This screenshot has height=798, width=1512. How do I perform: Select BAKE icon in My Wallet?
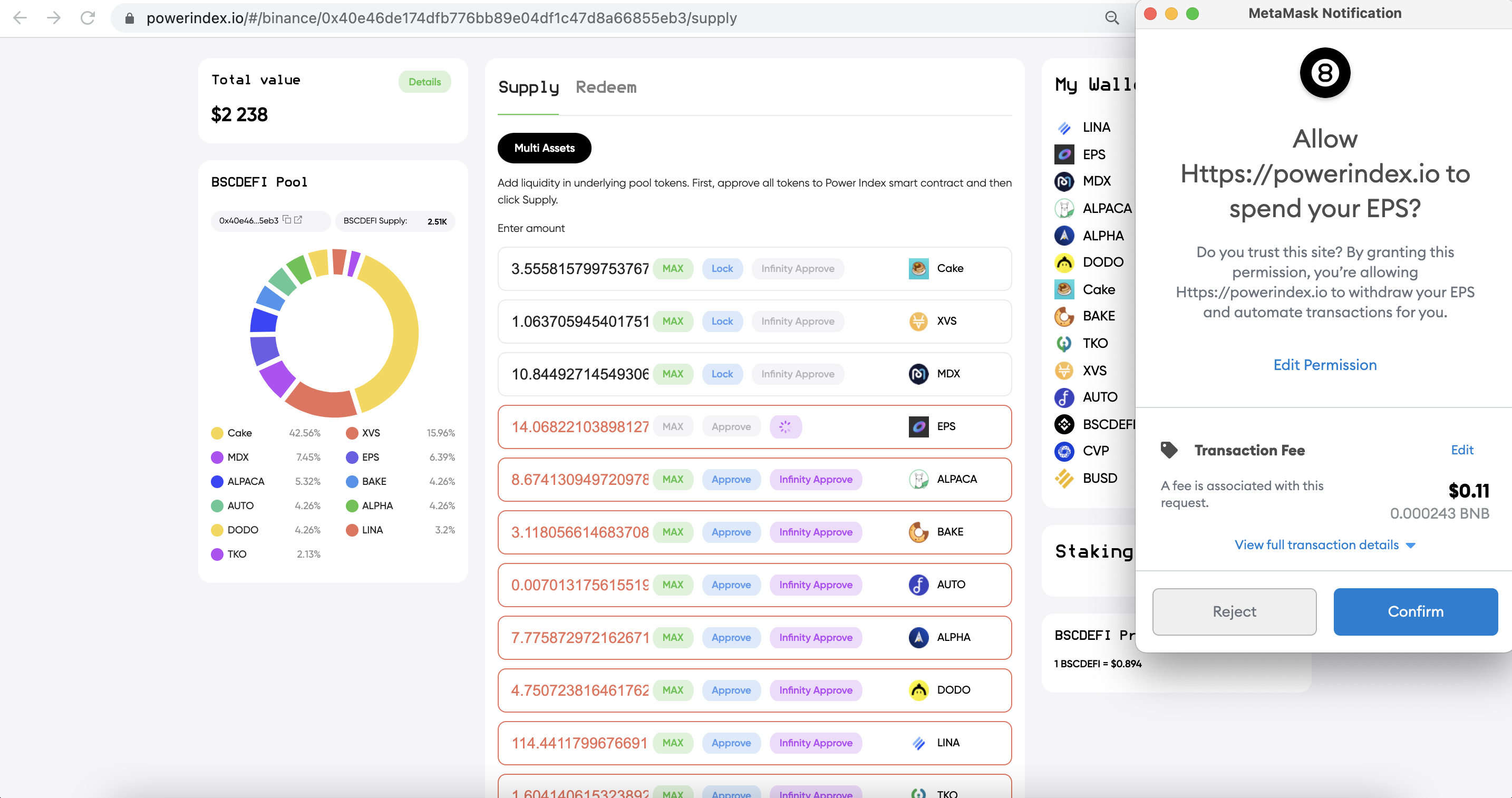pos(1063,316)
